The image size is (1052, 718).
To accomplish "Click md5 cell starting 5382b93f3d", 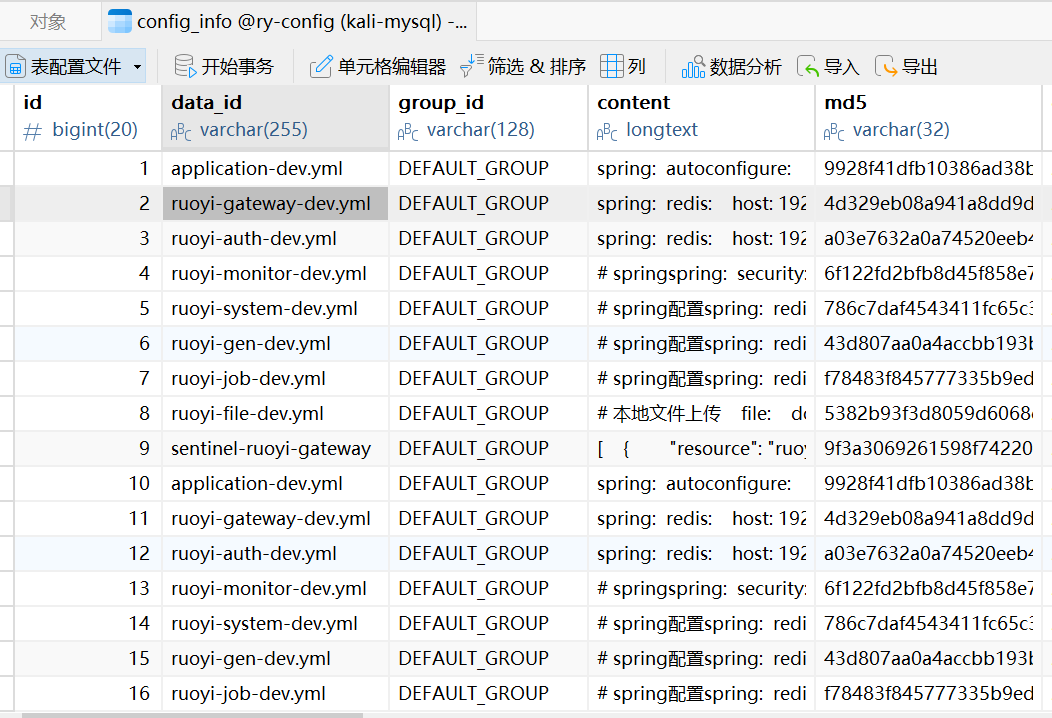I will (x=929, y=413).
